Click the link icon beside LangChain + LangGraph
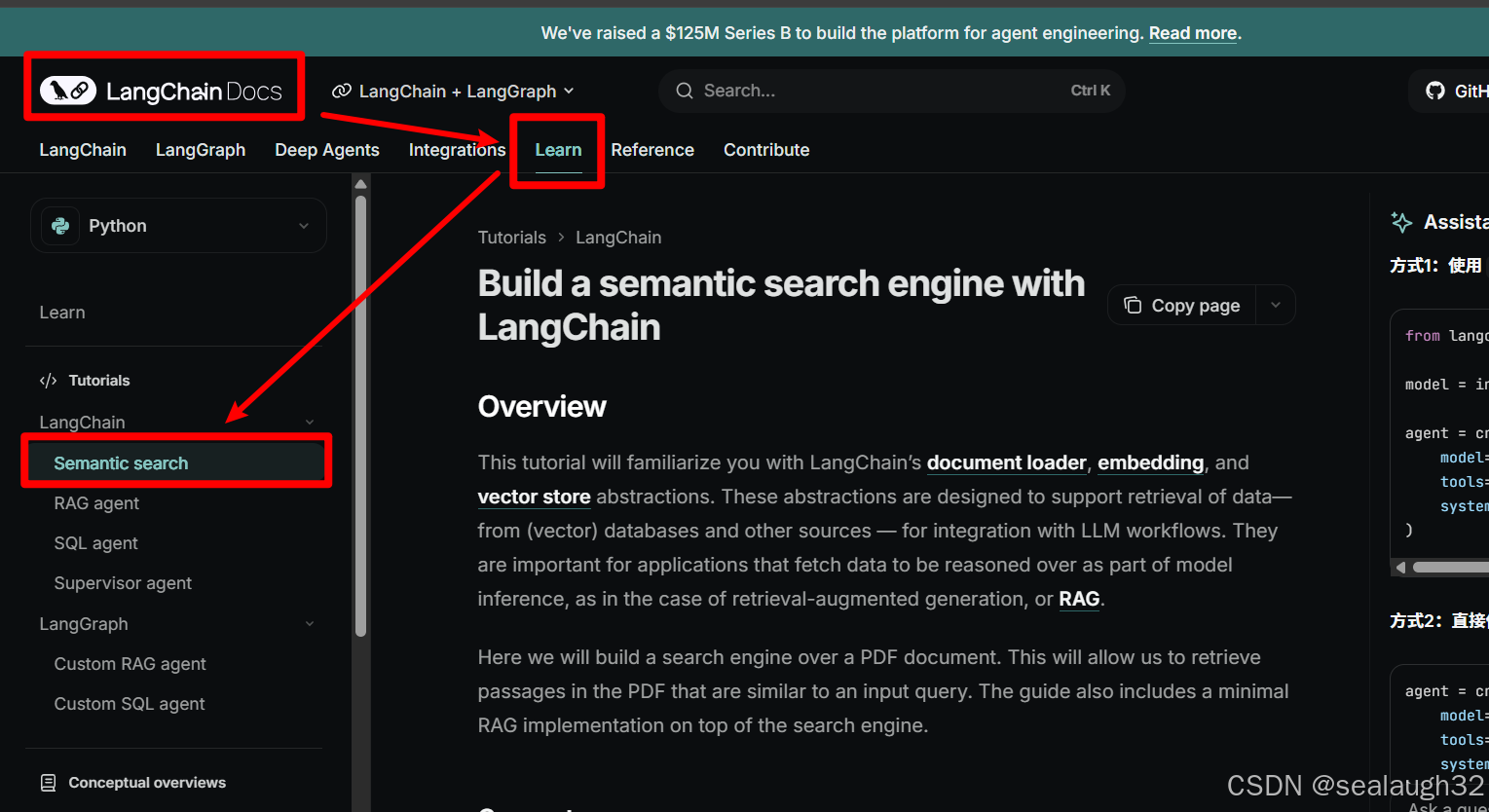The width and height of the screenshot is (1489, 812). pyautogui.click(x=342, y=92)
